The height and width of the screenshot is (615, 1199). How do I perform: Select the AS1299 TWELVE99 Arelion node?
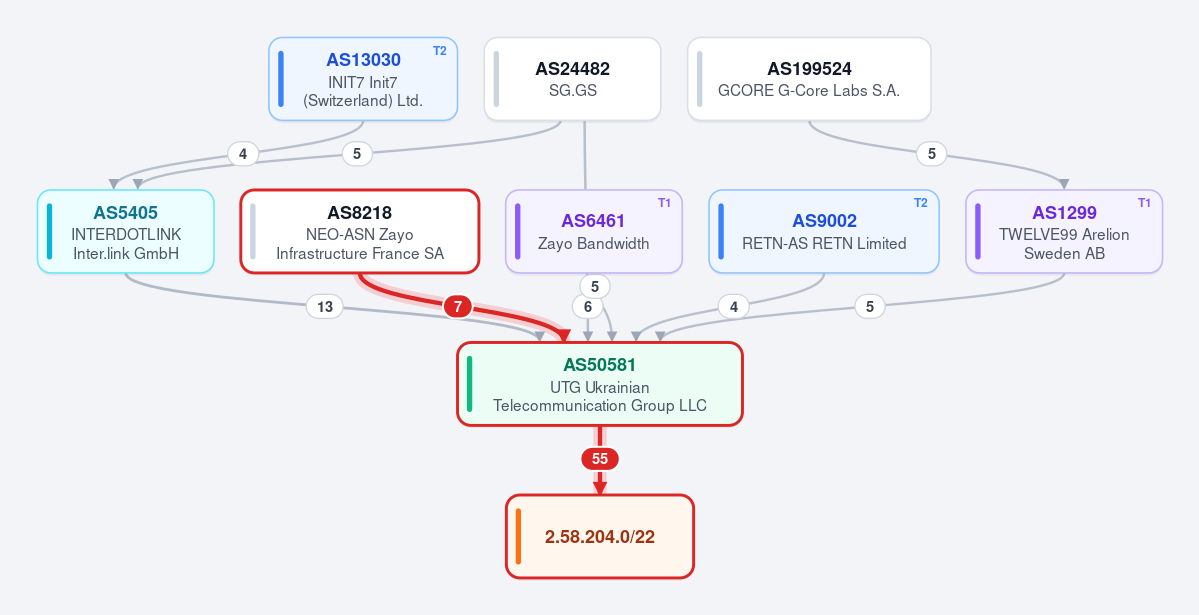point(1064,231)
